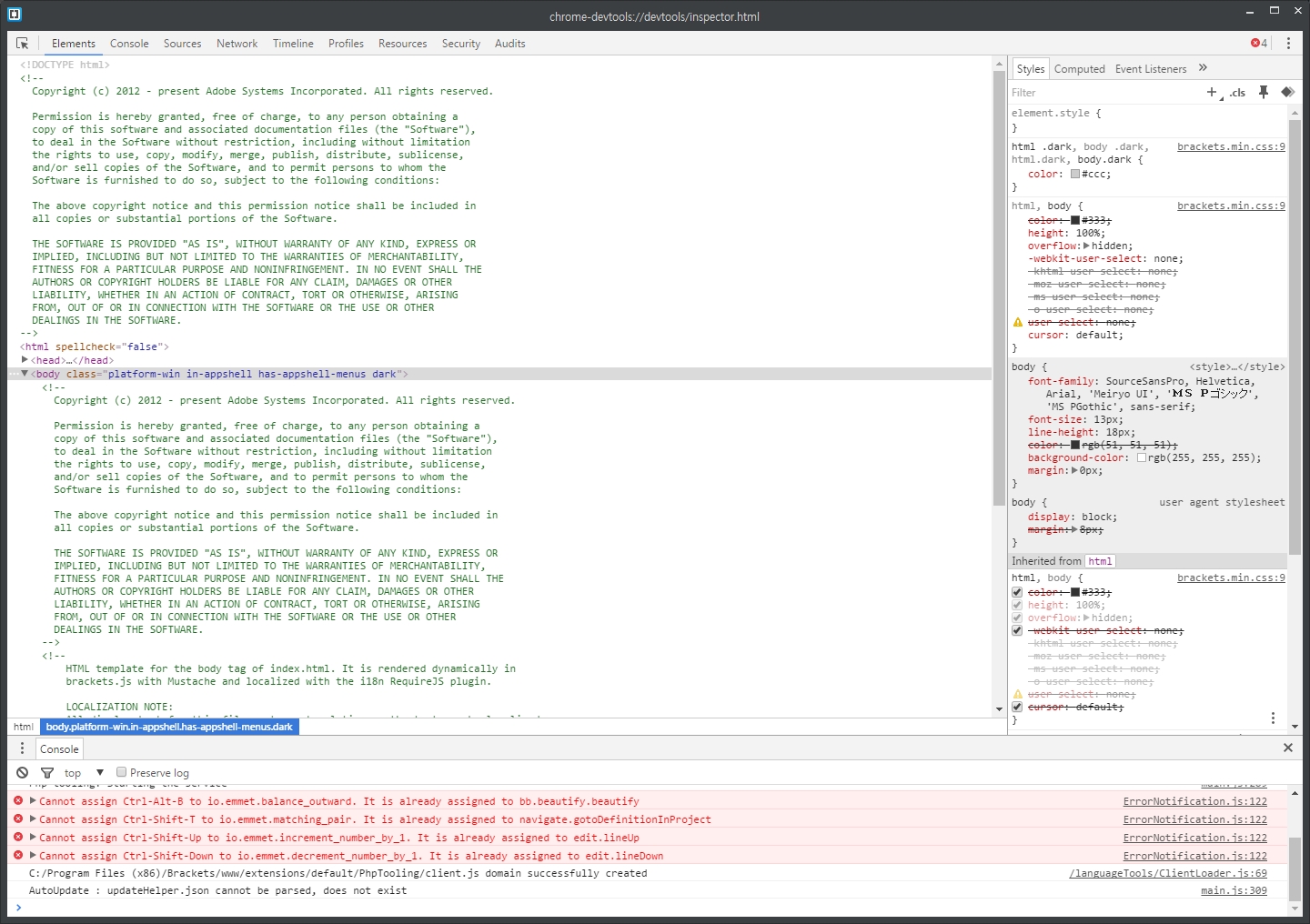The image size is (1310, 924).
Task: Expand the Ctrl-Alt-B error message
Action: pyautogui.click(x=33, y=801)
